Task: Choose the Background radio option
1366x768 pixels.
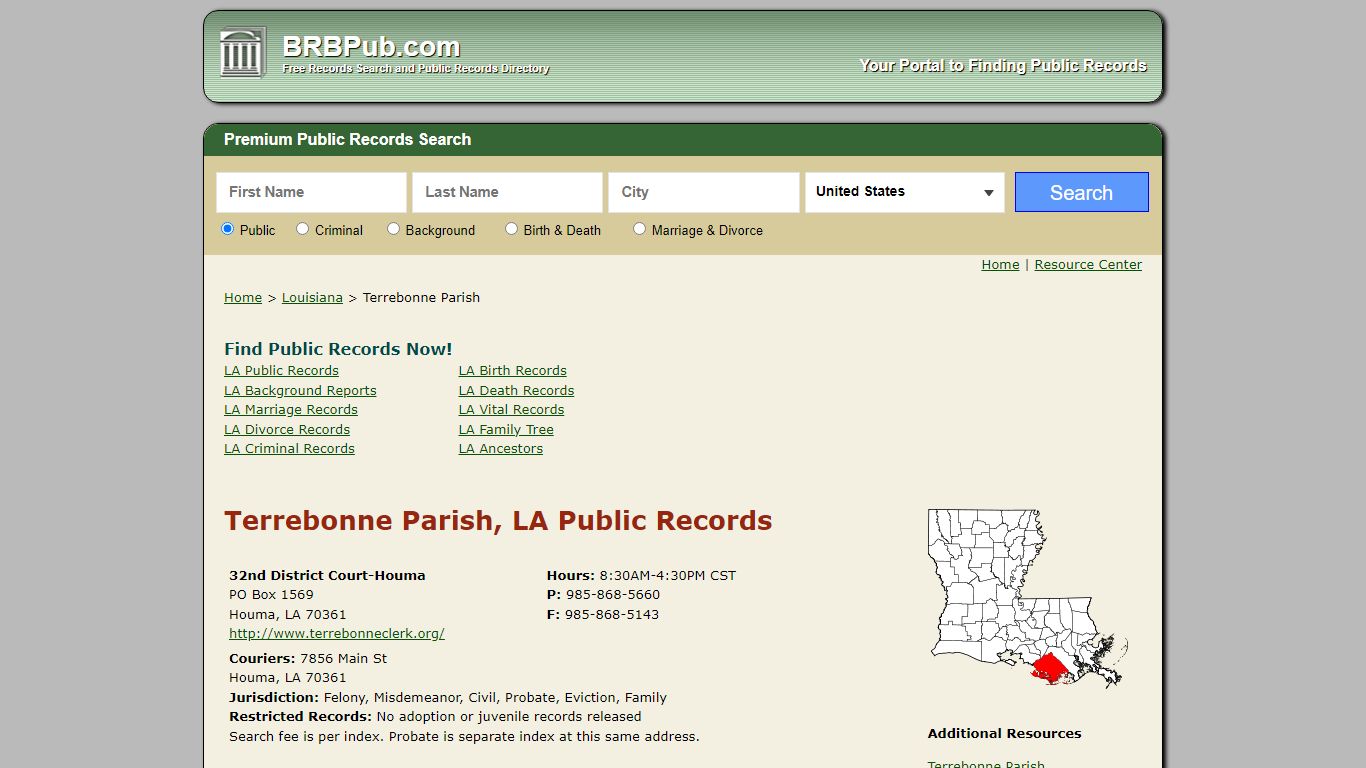Action: click(393, 229)
